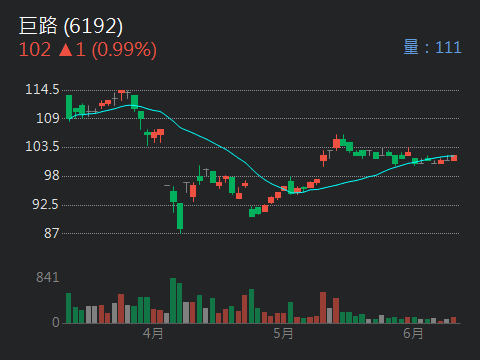Image resolution: width=480 pixels, height=360 pixels.
Task: Click the lowest long green candlestick near 87
Action: click(x=180, y=217)
